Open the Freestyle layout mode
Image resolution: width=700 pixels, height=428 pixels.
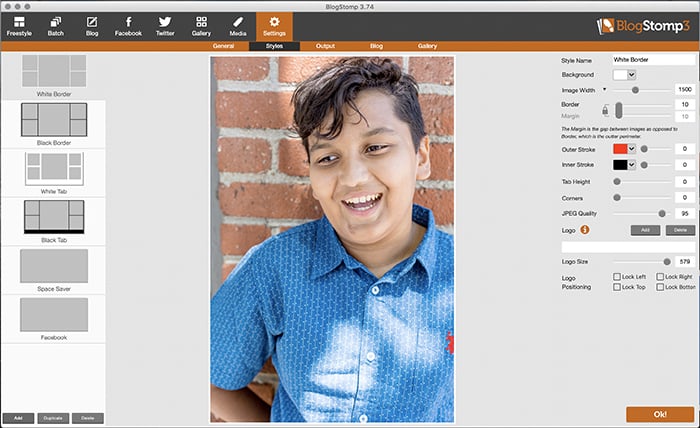19,26
